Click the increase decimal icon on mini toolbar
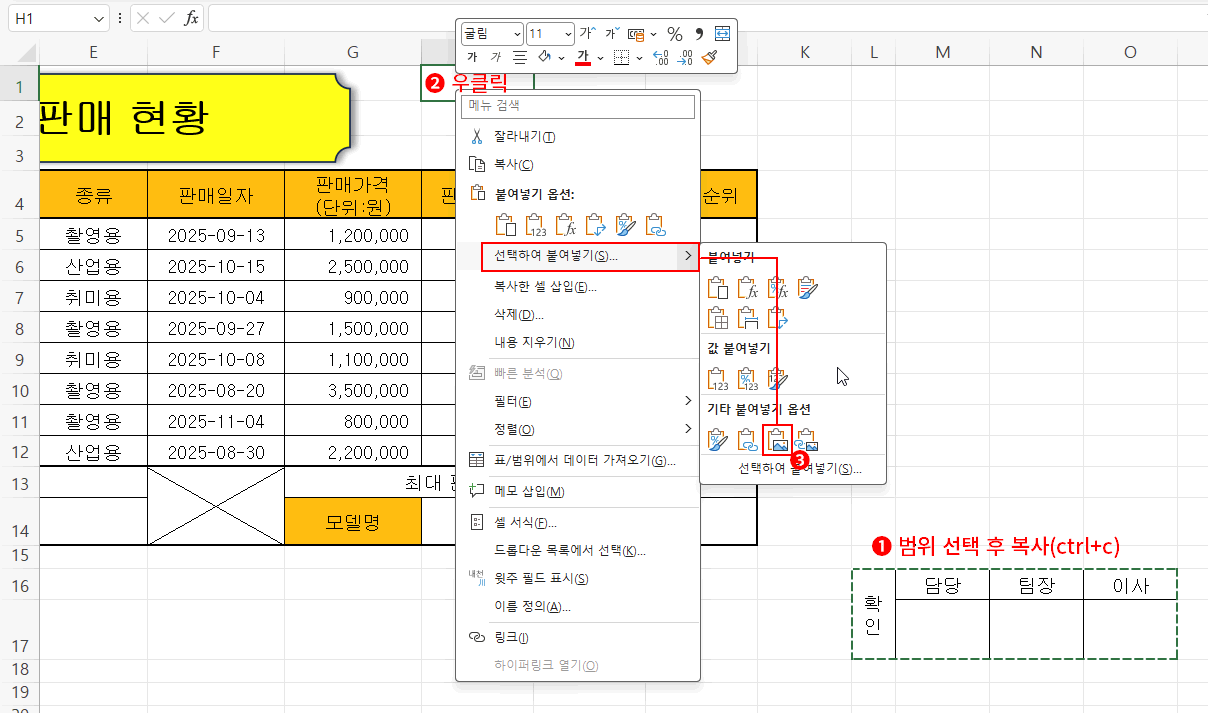The image size is (1208, 713). coord(660,57)
